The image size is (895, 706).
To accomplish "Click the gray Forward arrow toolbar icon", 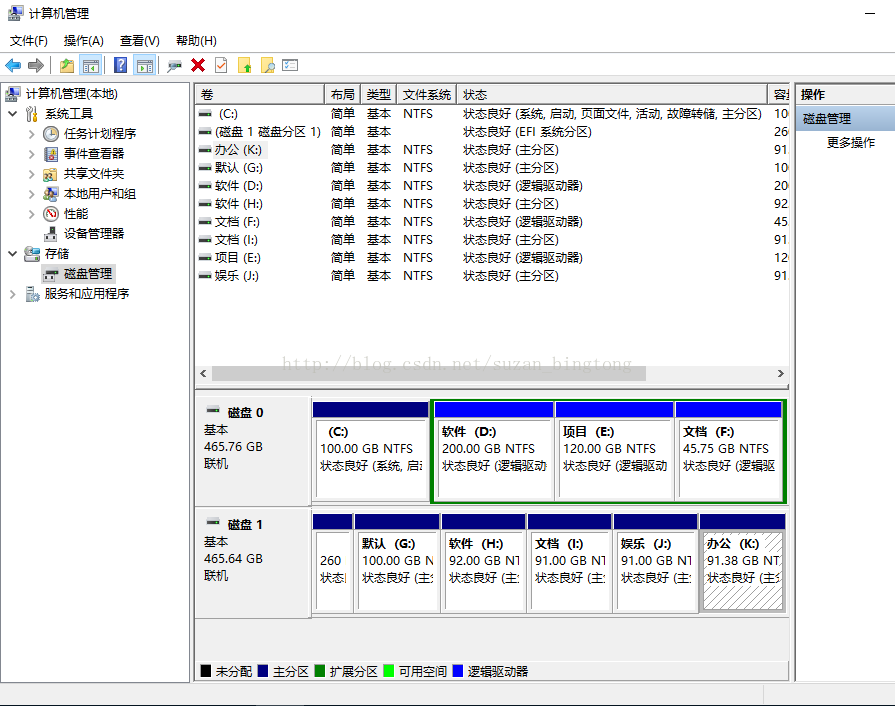I will coord(36,66).
